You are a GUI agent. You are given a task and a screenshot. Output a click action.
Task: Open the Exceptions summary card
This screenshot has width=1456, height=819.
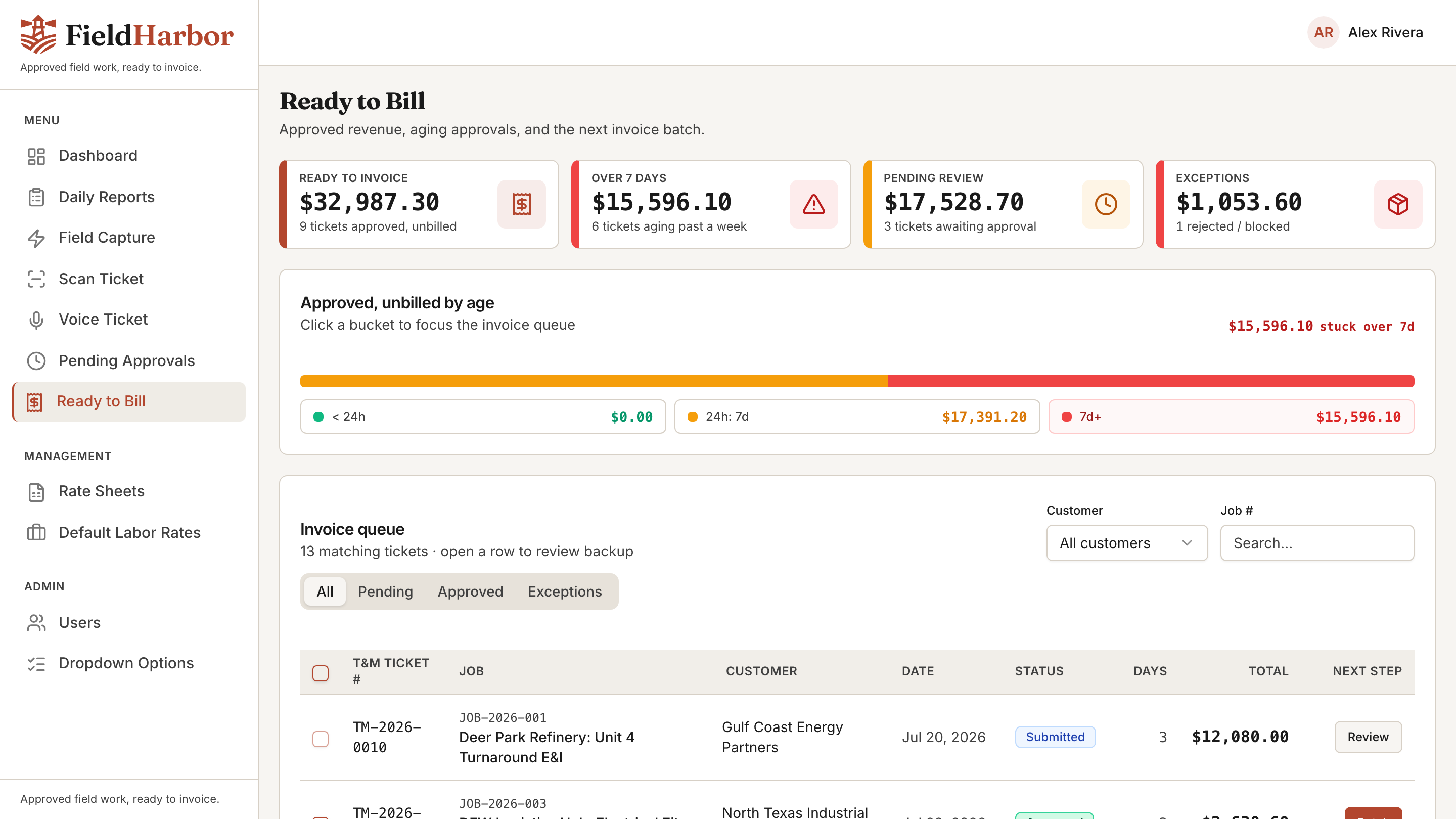[x=1295, y=204]
